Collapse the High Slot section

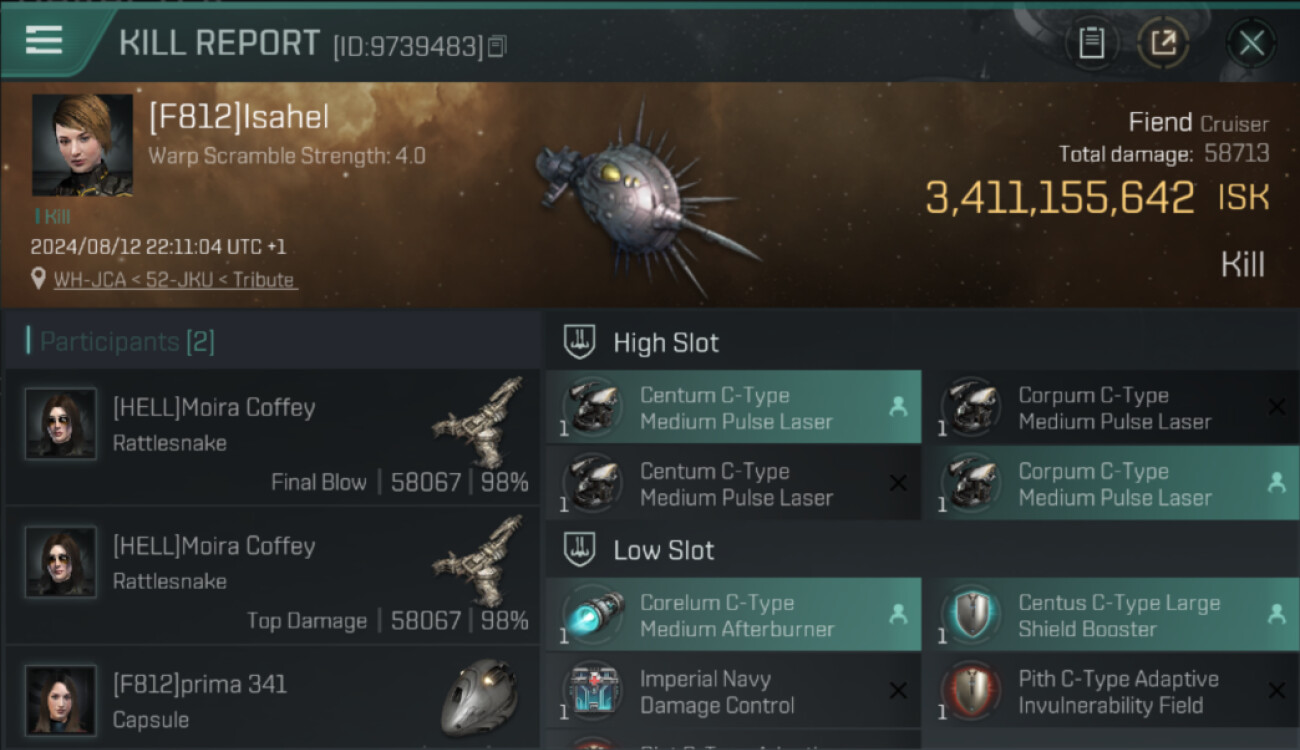pyautogui.click(x=642, y=343)
